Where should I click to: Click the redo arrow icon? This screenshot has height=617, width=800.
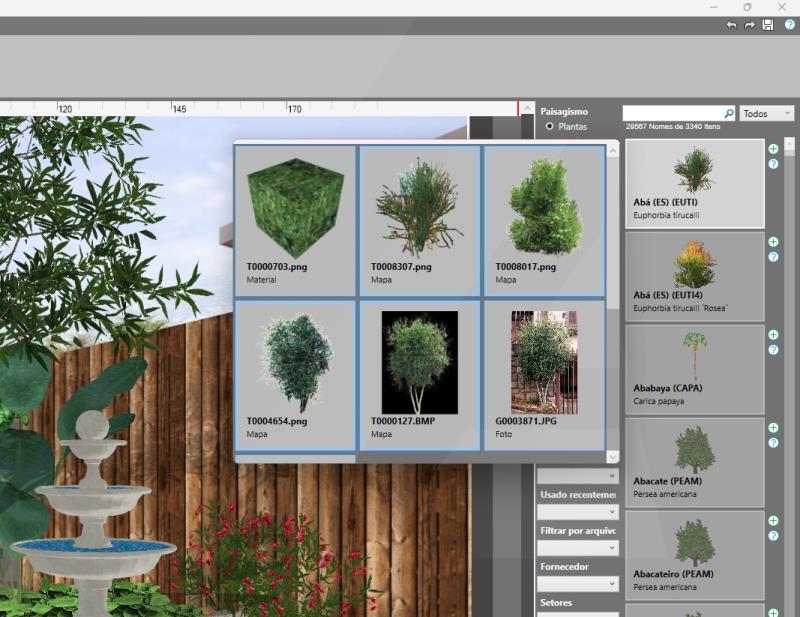(749, 25)
